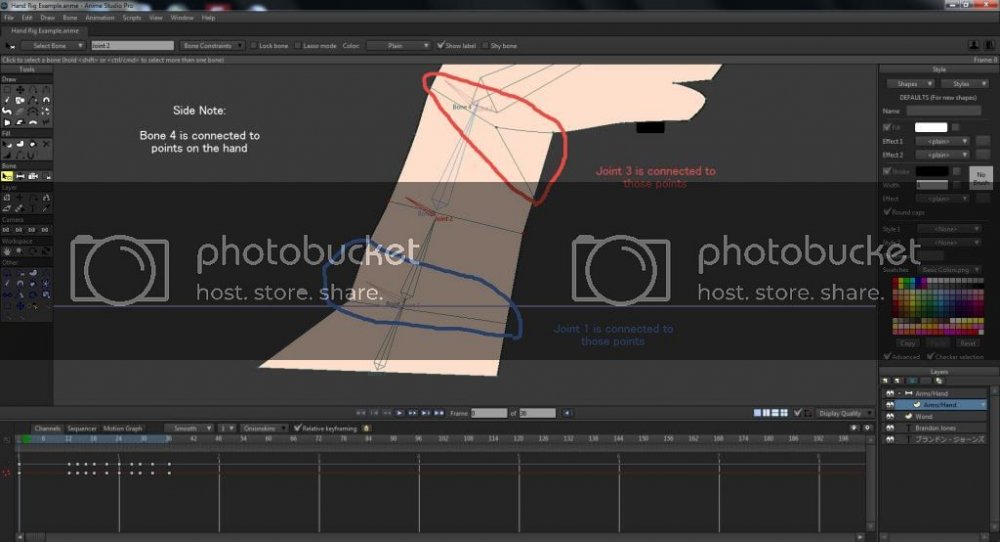
Task: Click the black Stroke color swatch
Action: coord(930,171)
